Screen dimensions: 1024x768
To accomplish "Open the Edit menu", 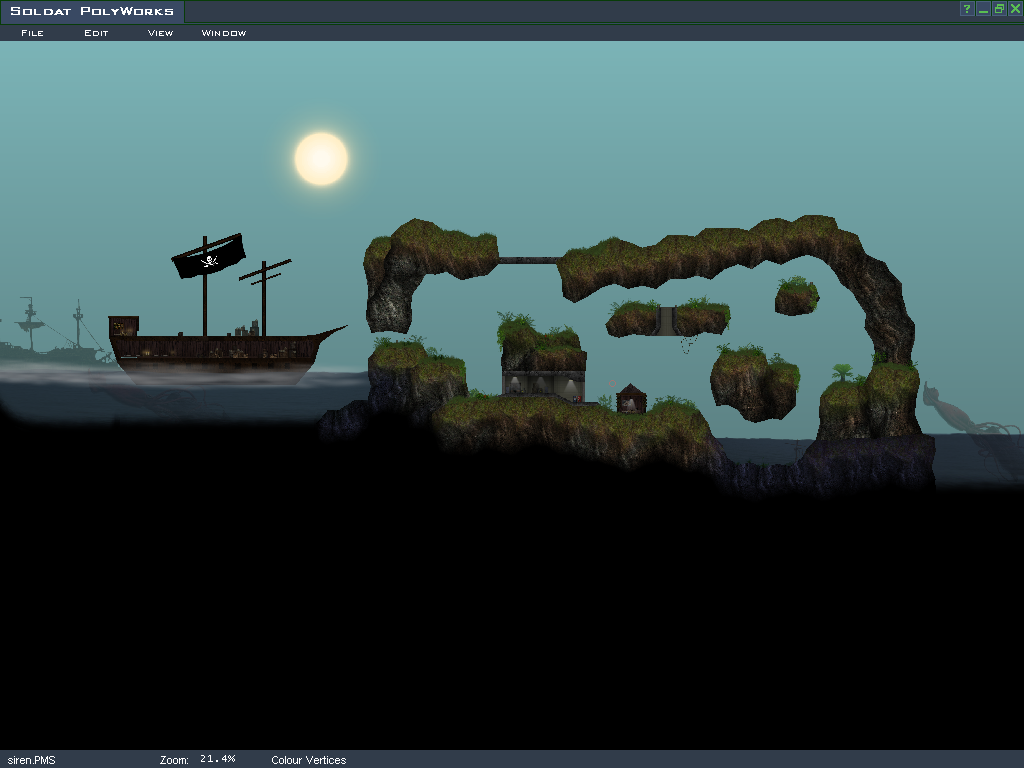I will (96, 33).
